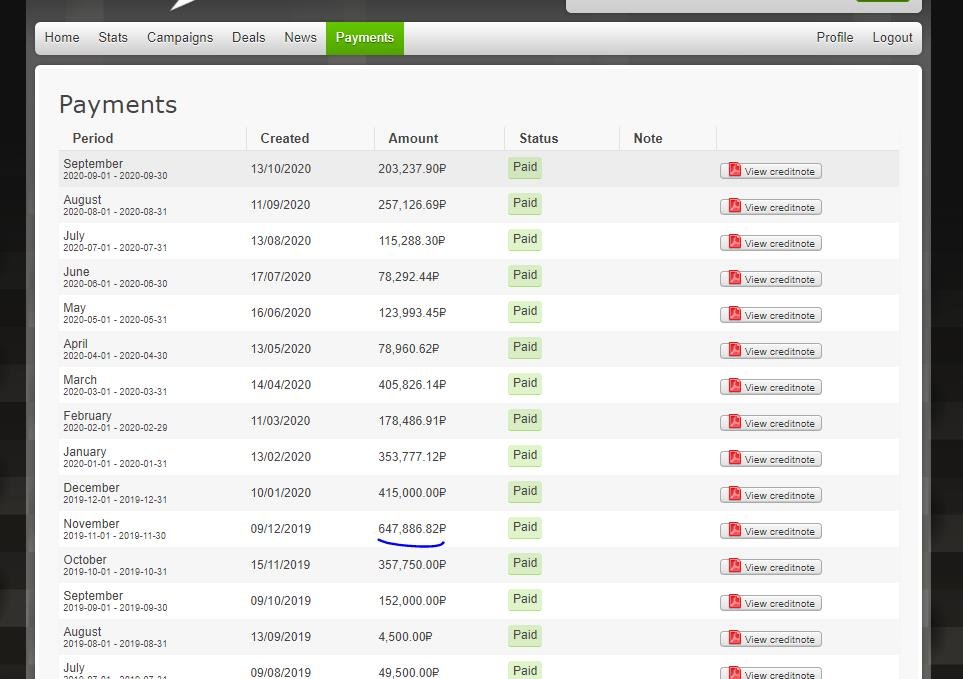The height and width of the screenshot is (679, 963).
Task: Click PDF icon for December 2019 creditnote
Action: (734, 495)
